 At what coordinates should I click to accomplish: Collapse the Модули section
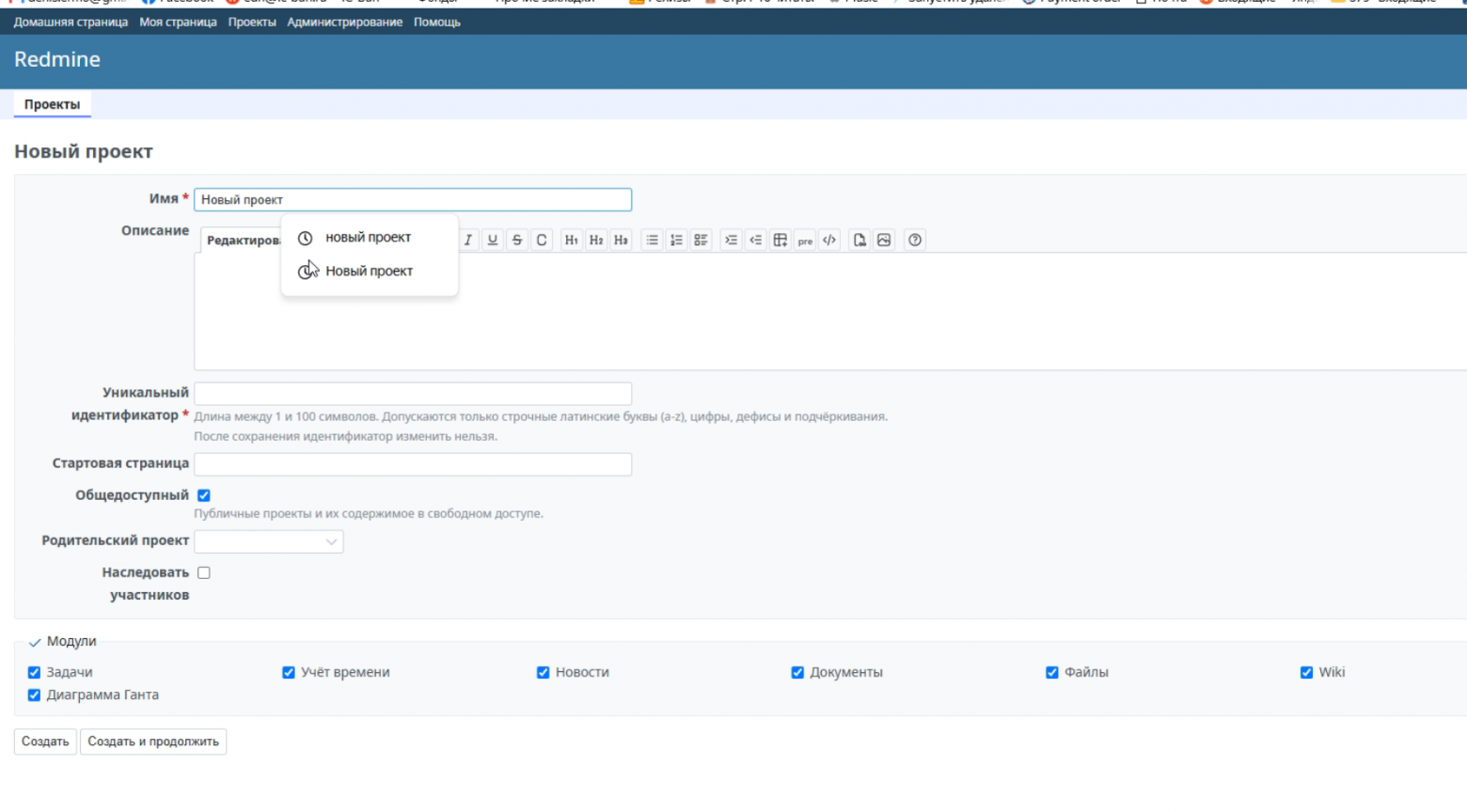(62, 641)
